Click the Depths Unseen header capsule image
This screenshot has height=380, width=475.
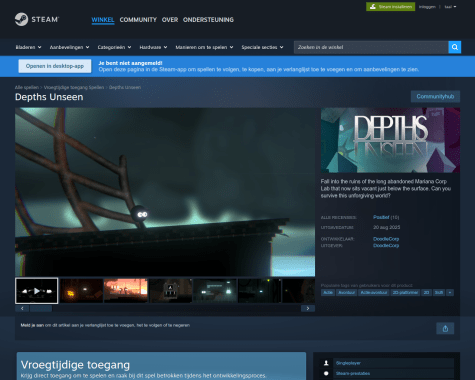point(390,140)
